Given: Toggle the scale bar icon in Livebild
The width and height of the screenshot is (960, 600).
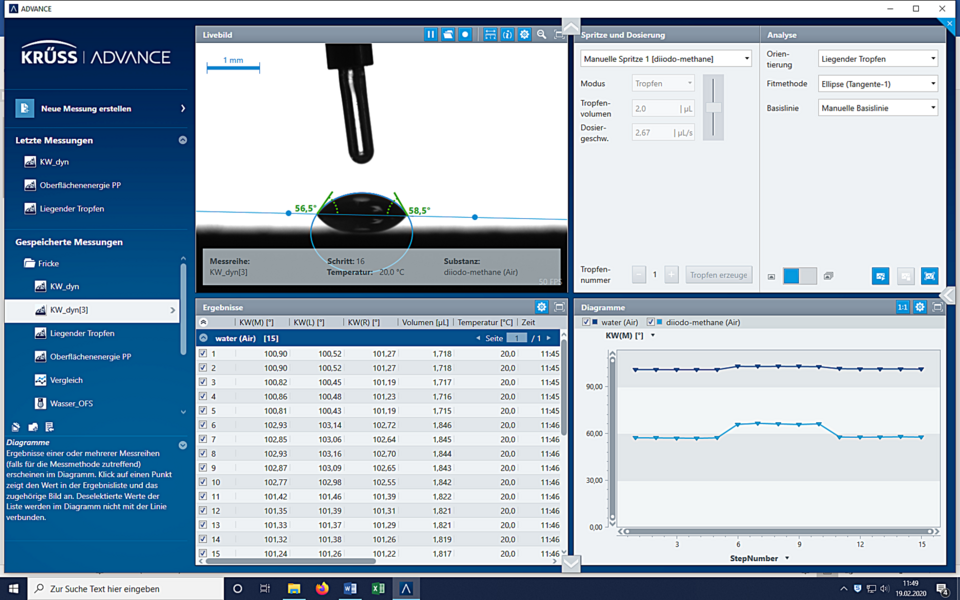Looking at the screenshot, I should tap(490, 35).
